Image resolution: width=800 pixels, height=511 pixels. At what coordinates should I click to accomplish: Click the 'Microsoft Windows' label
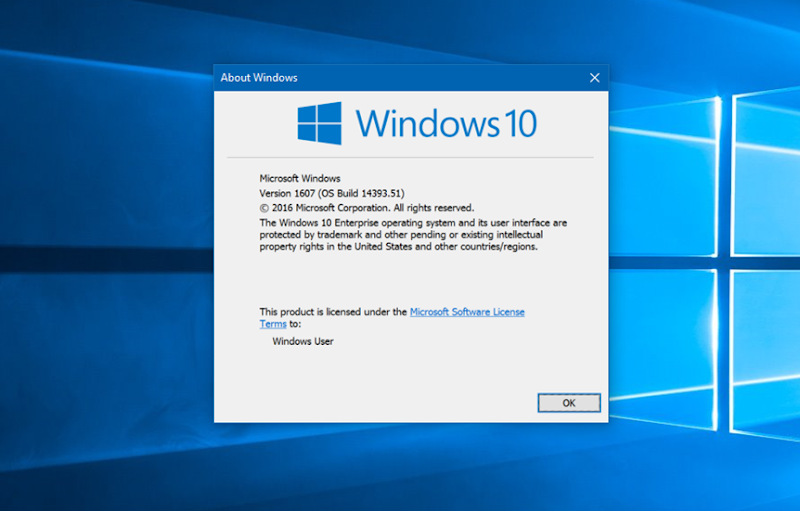pyautogui.click(x=299, y=178)
